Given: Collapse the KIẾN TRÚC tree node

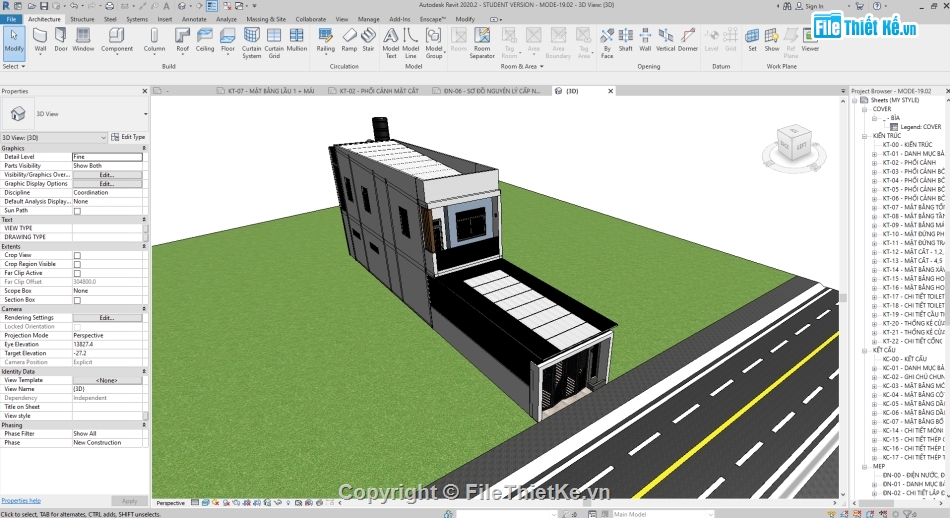Looking at the screenshot, I should 865,136.
